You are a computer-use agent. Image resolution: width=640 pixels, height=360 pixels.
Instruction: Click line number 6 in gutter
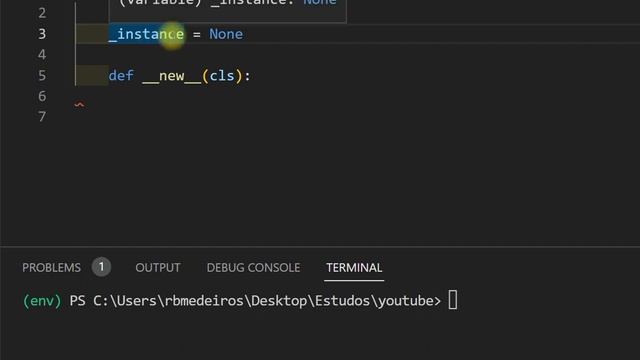click(x=42, y=96)
